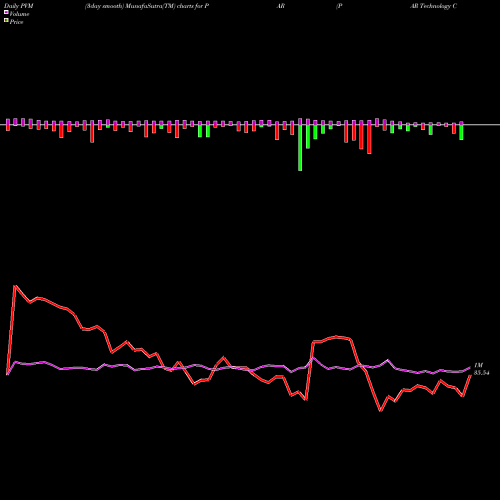Click the red price line's lowest trough
This screenshot has width=500, height=500.
(x=380, y=411)
